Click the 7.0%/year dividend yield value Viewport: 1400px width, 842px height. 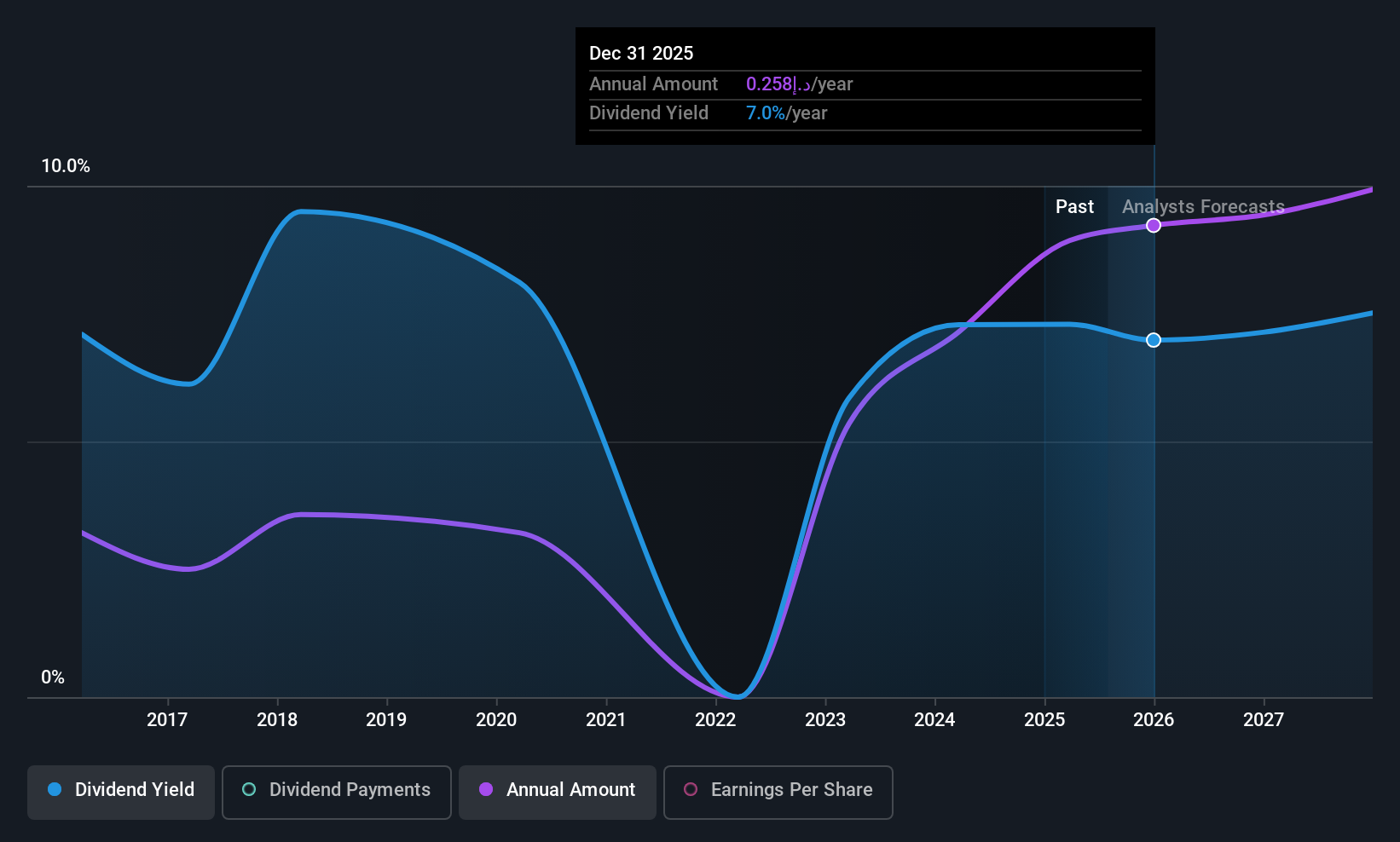click(787, 113)
